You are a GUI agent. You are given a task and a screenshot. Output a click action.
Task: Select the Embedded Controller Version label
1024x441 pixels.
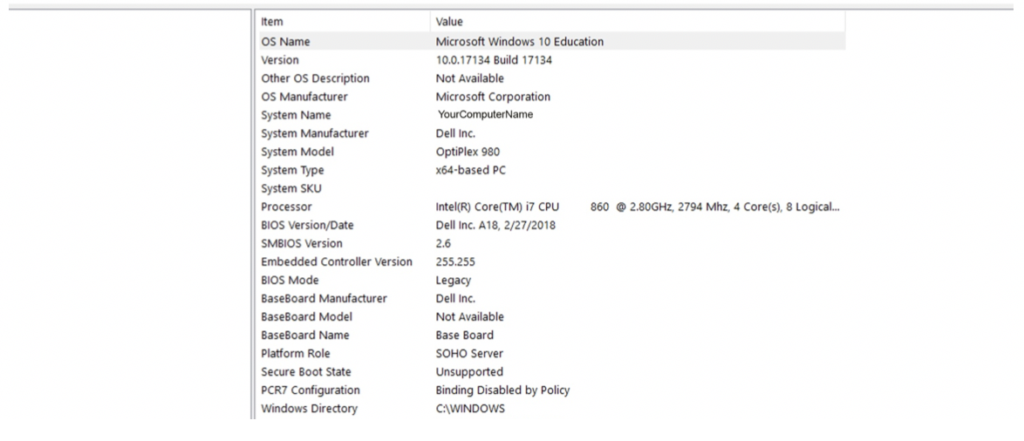point(336,261)
